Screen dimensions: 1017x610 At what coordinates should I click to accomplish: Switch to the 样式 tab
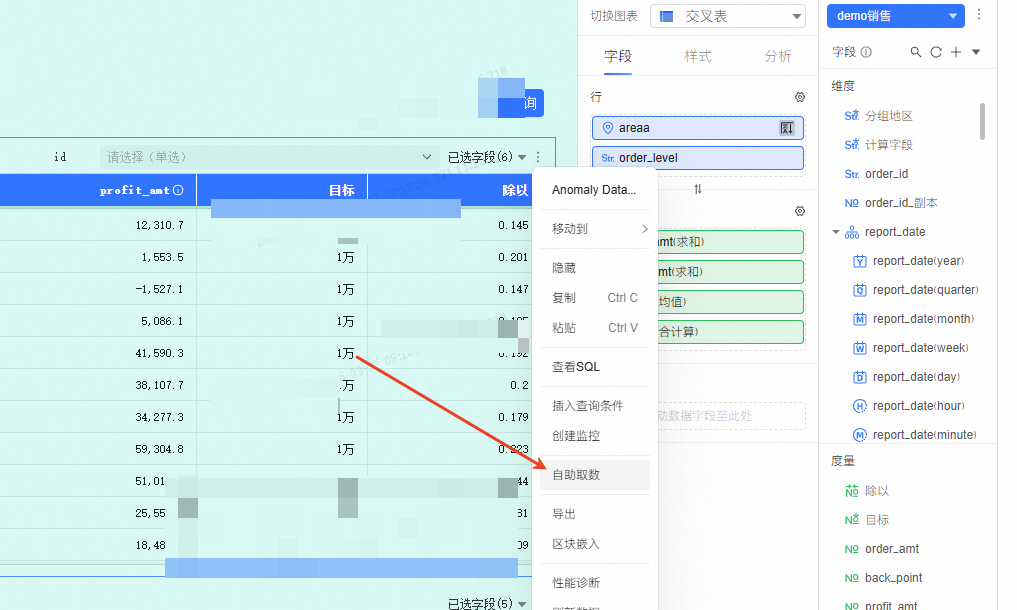[x=698, y=56]
